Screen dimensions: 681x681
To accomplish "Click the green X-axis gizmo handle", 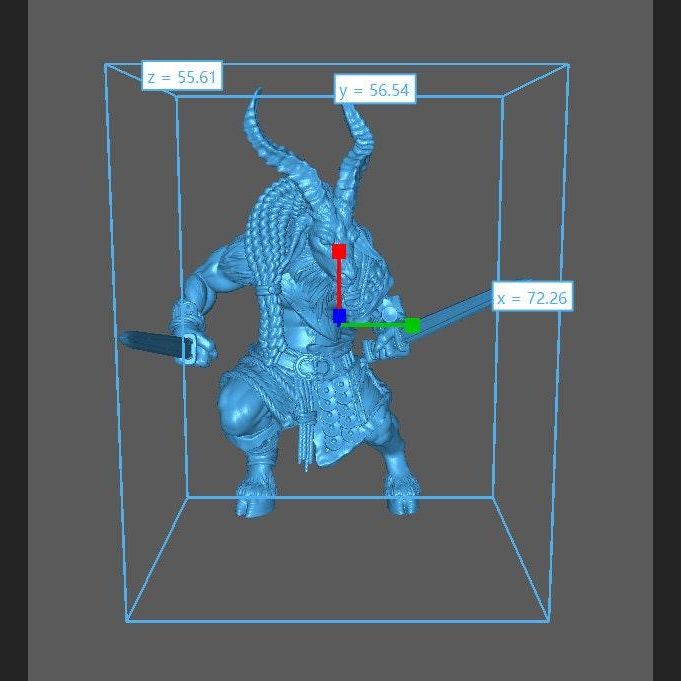I will pyautogui.click(x=412, y=324).
